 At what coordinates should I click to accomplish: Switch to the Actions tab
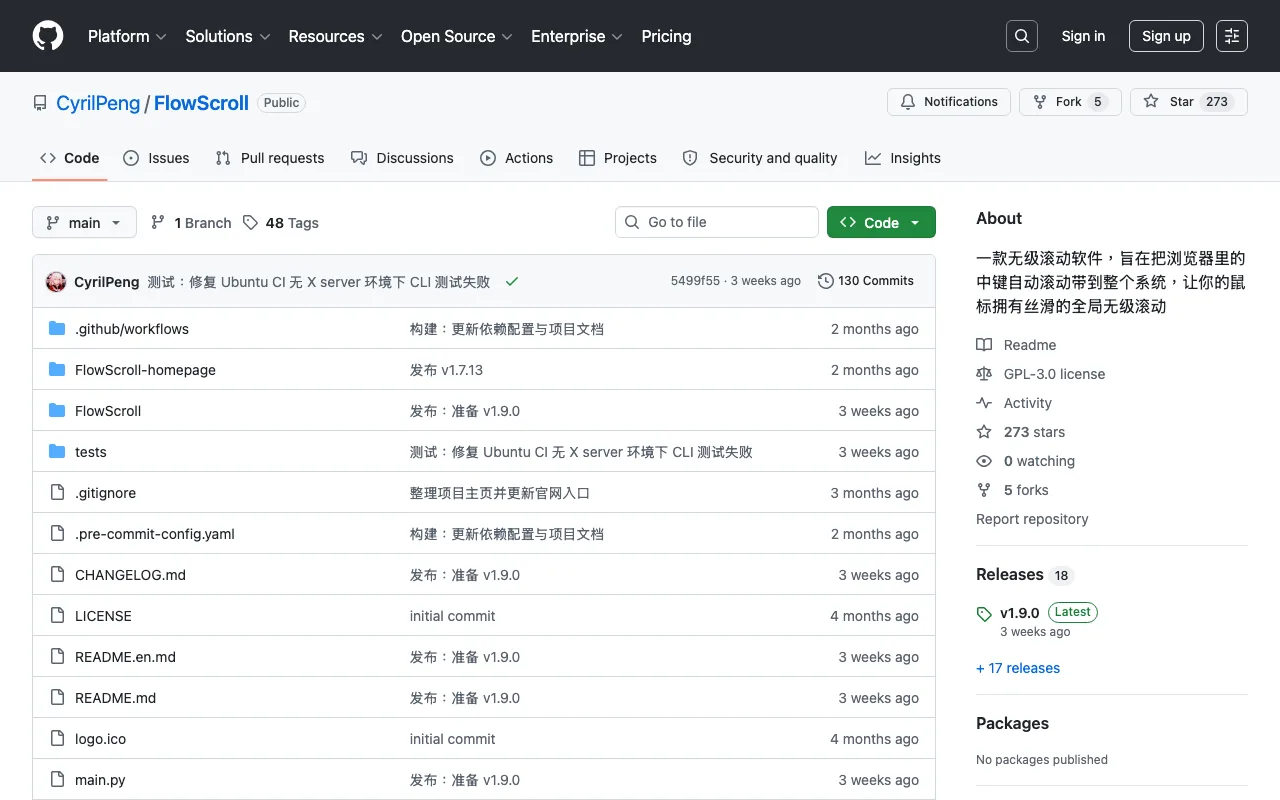(516, 158)
